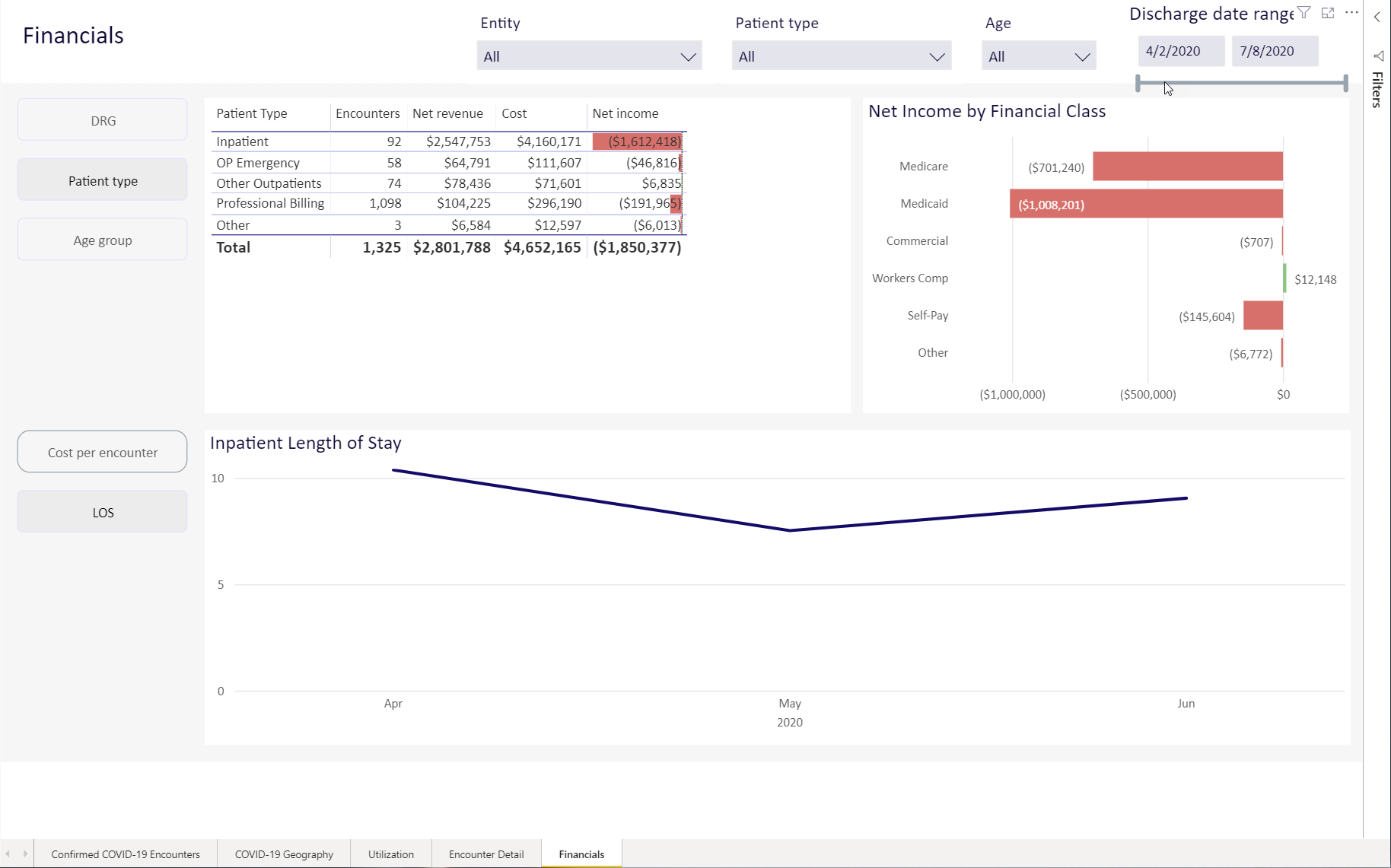1391x868 pixels.
Task: Click Inpatient net income ($1,612,418) cell
Action: [637, 141]
